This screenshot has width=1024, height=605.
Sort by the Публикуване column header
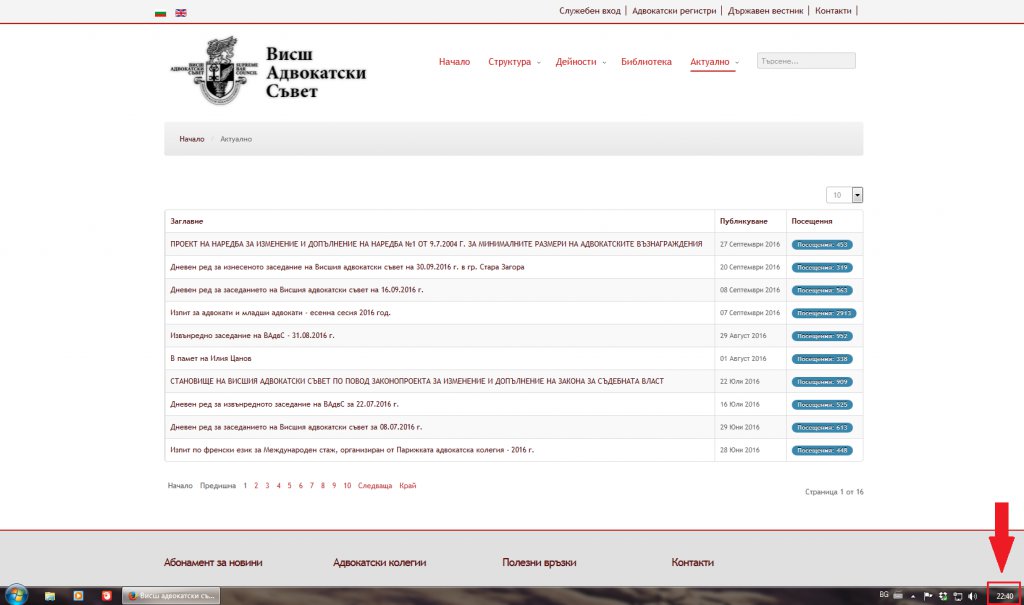click(x=743, y=221)
